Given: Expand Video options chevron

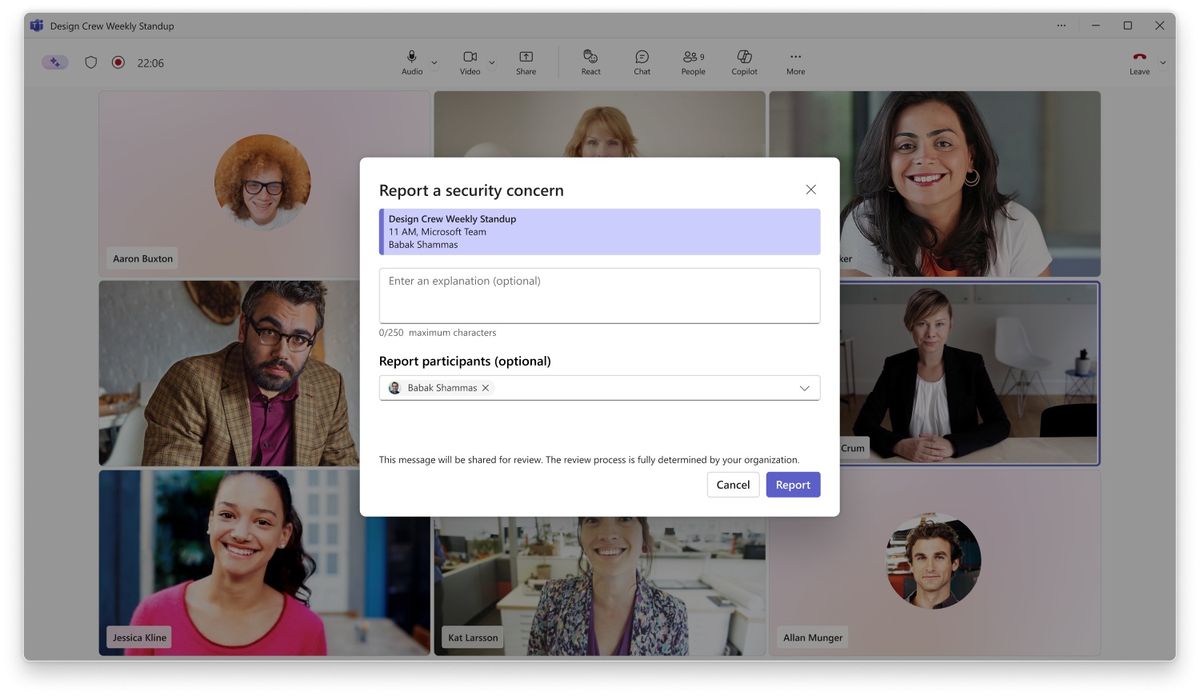Looking at the screenshot, I should click(x=492, y=63).
